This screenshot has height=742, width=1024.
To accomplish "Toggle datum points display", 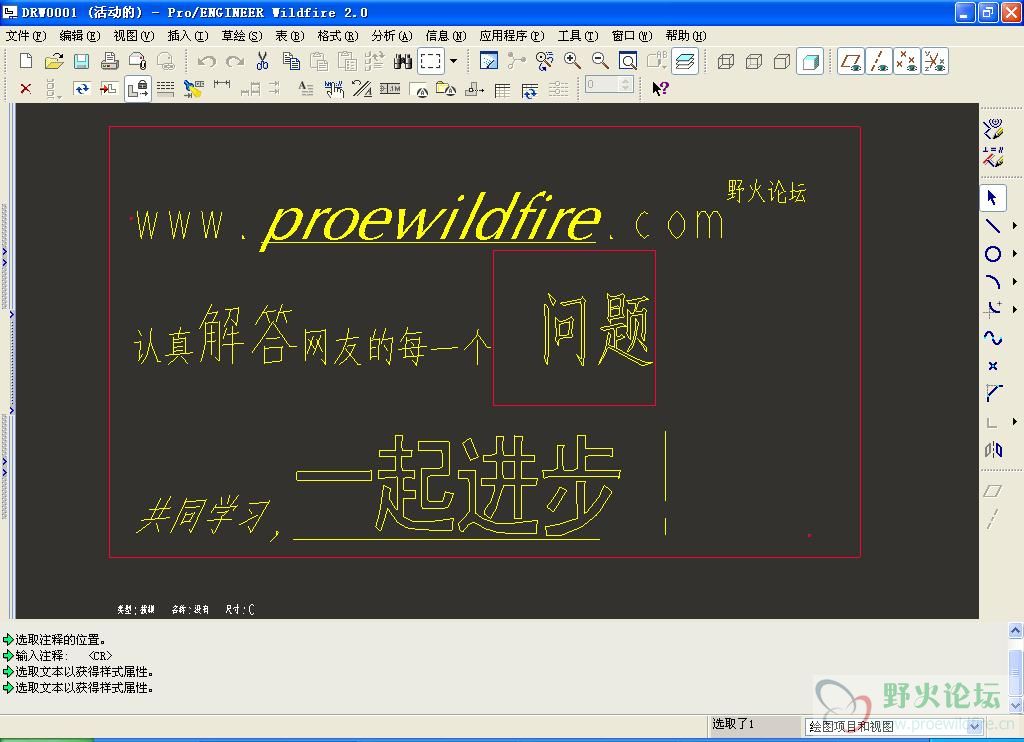I will (907, 61).
